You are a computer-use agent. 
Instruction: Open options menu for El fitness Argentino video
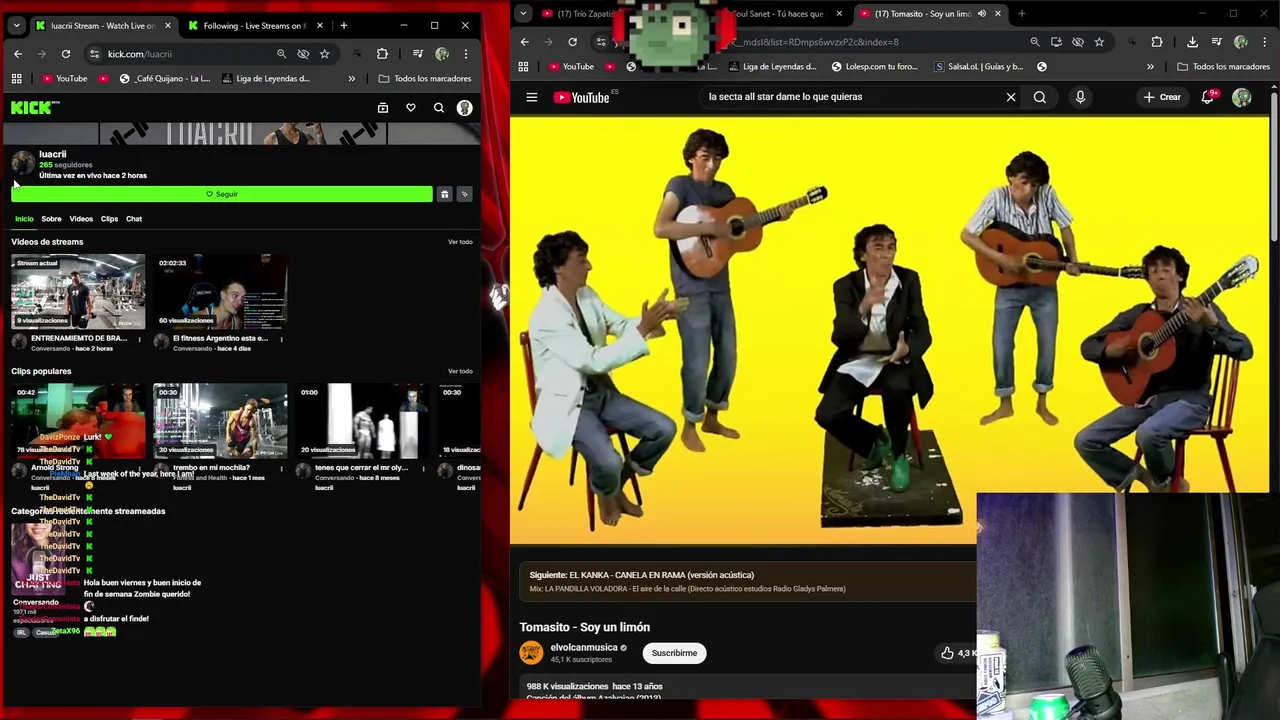(281, 339)
